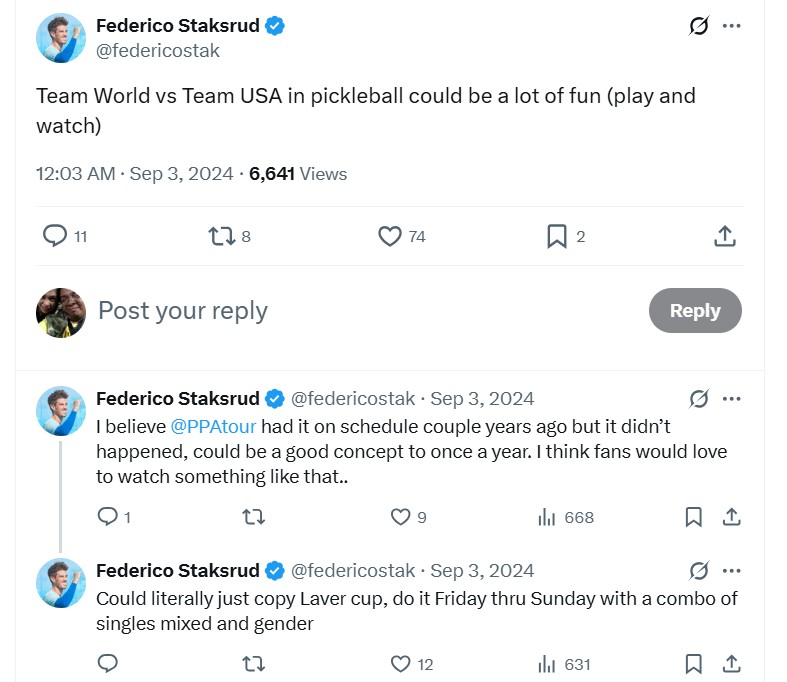
Task: Reply to the main pickleball tweet
Action: (55, 236)
